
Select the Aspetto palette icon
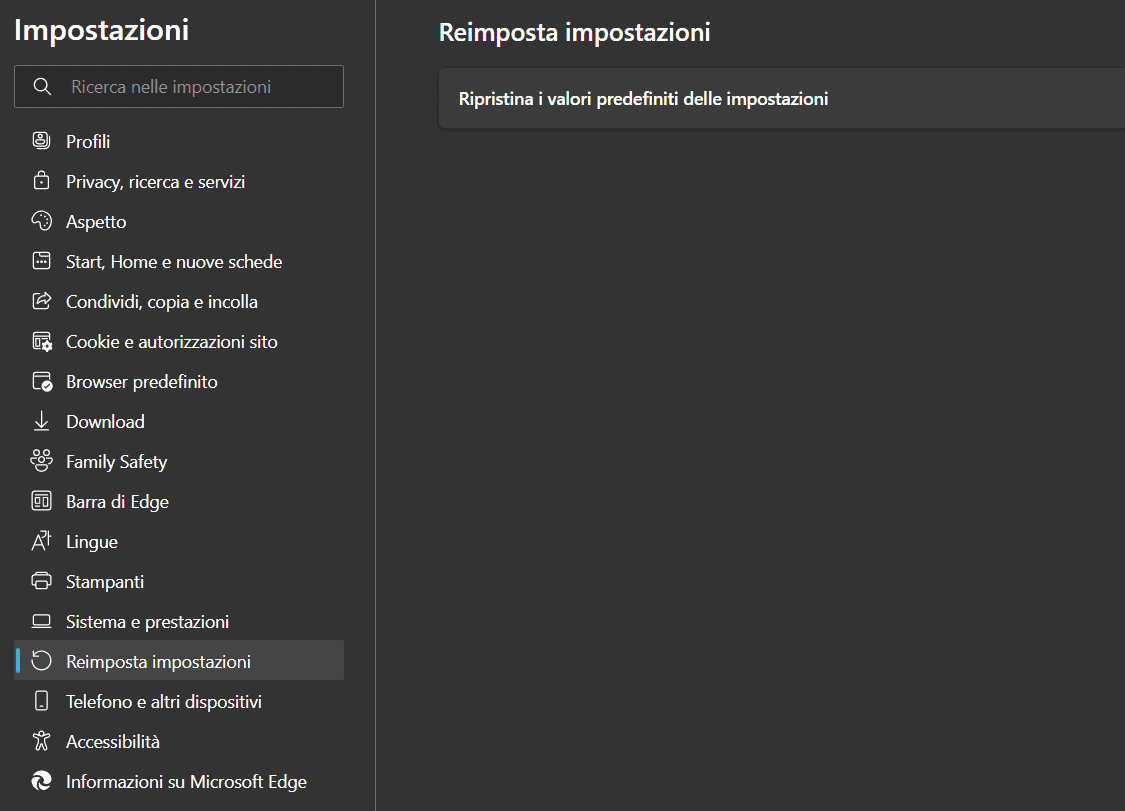[x=41, y=221]
